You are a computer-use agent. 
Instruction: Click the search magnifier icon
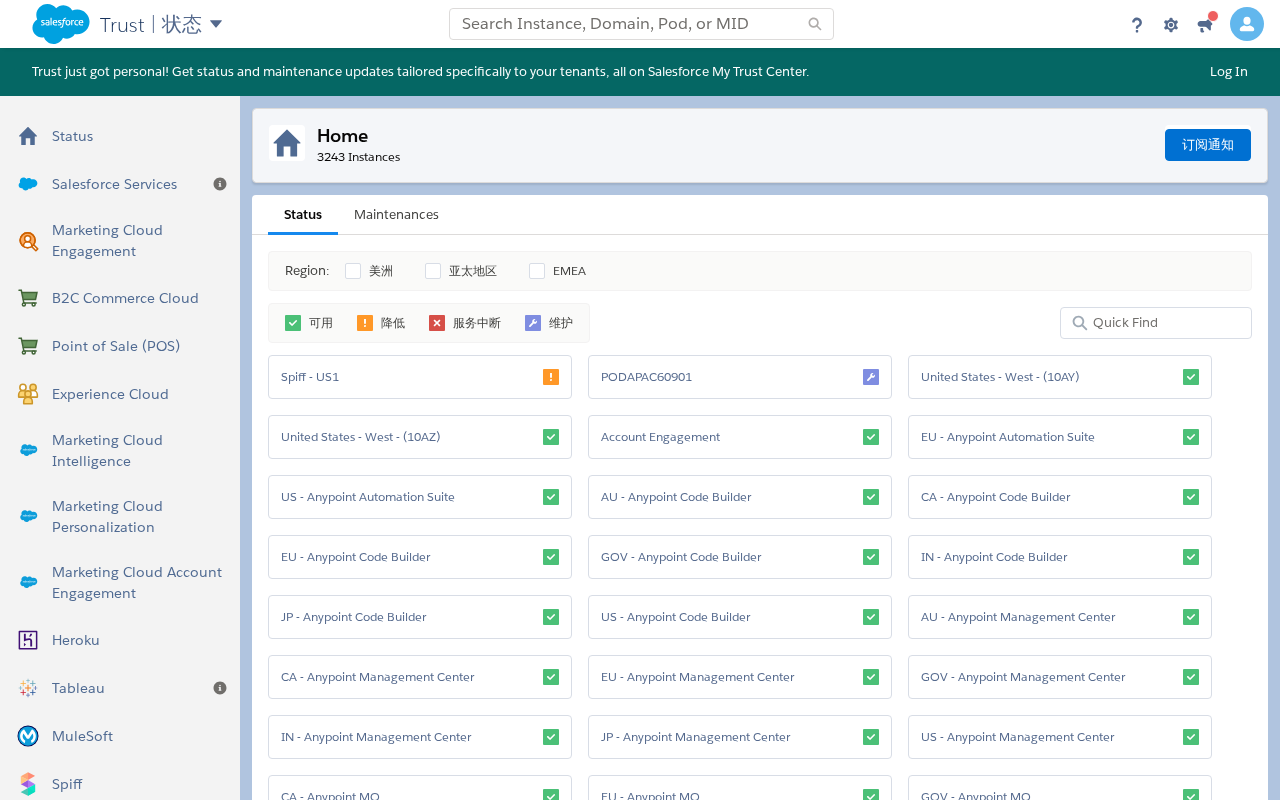(815, 24)
